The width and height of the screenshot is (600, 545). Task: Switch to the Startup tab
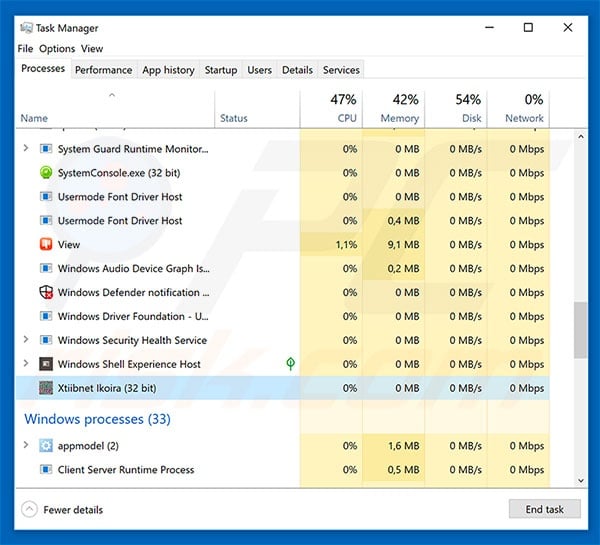(x=221, y=70)
